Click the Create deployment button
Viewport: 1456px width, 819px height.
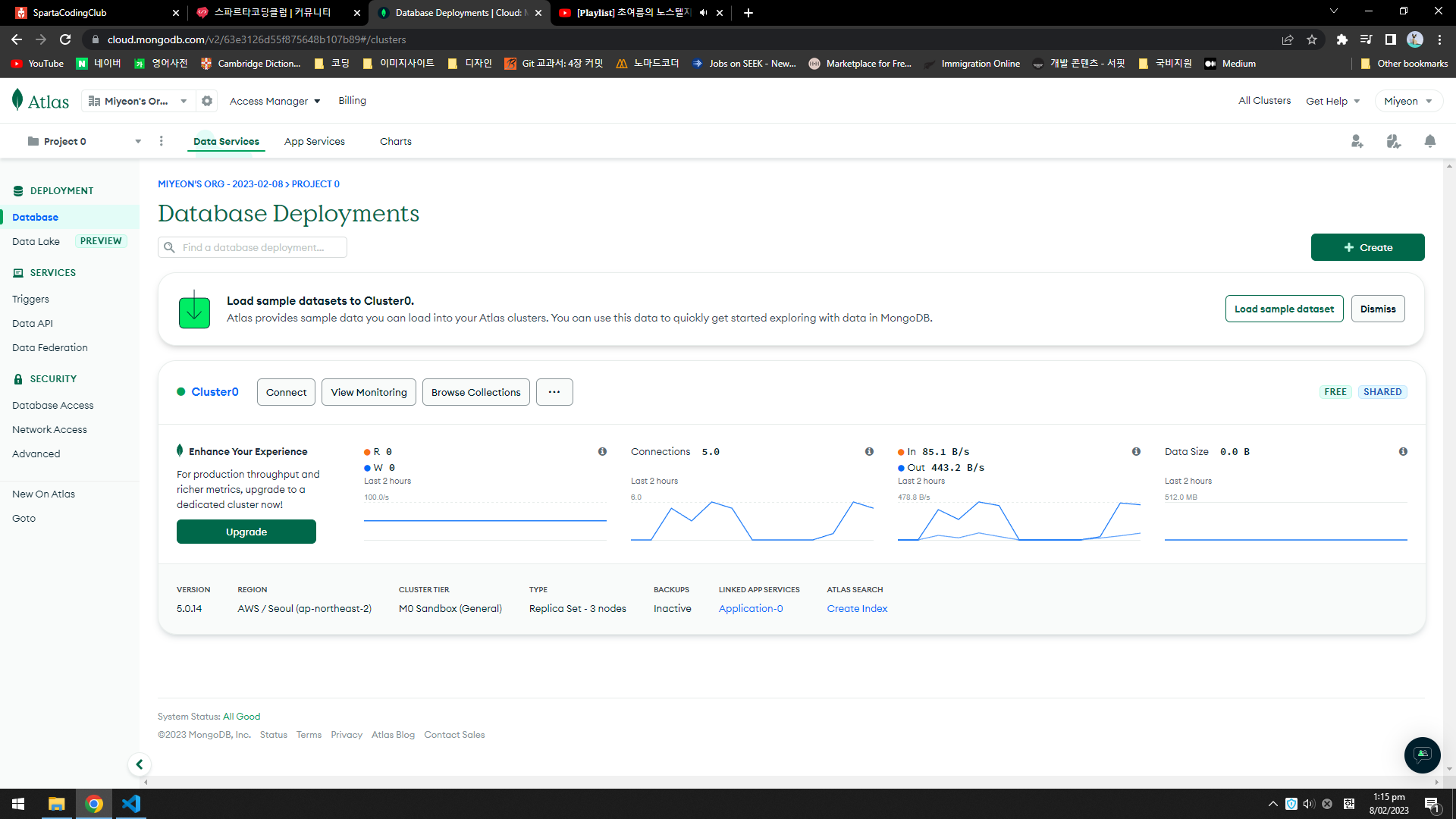click(1367, 247)
